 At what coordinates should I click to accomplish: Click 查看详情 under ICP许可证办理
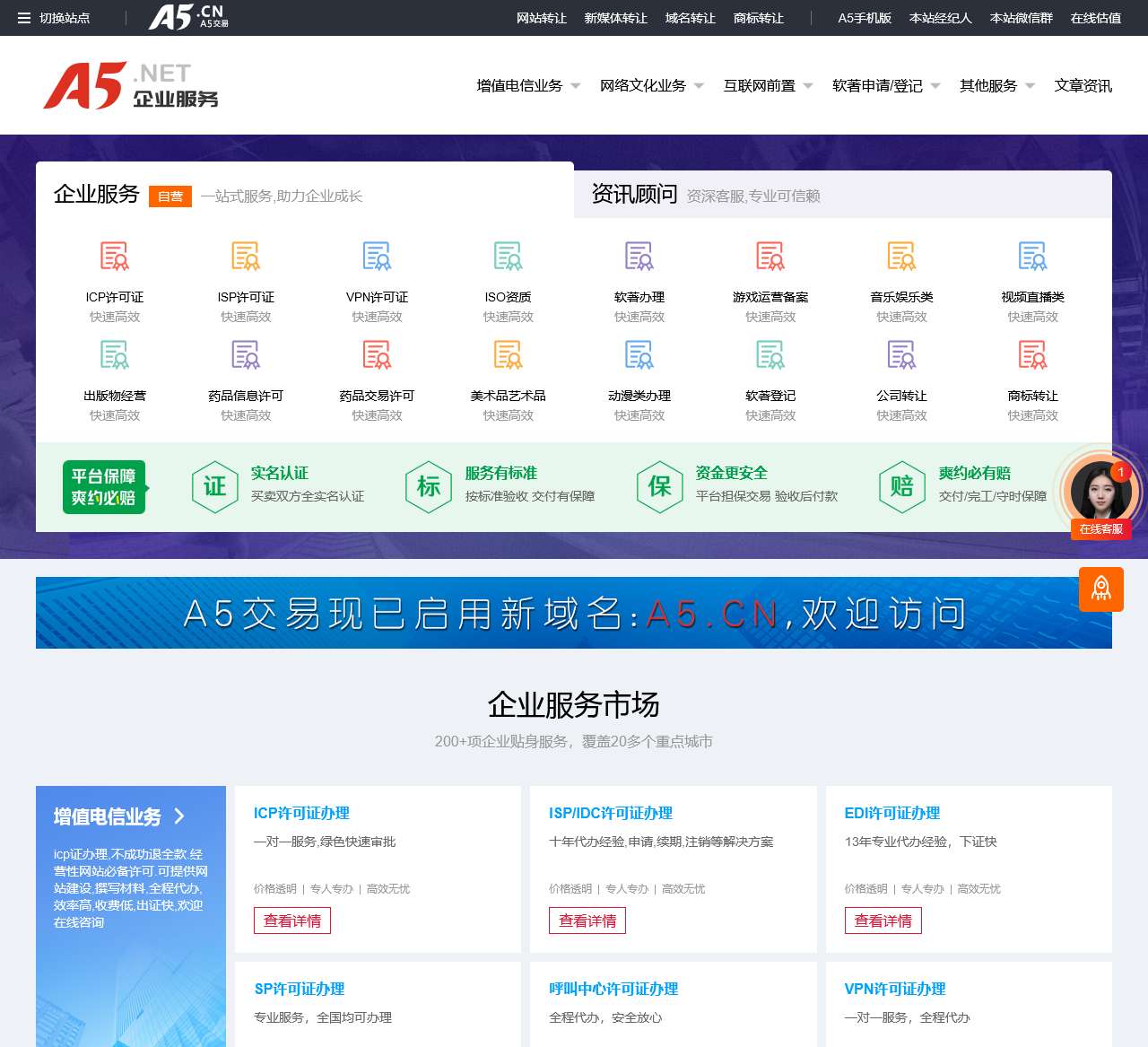(x=292, y=920)
